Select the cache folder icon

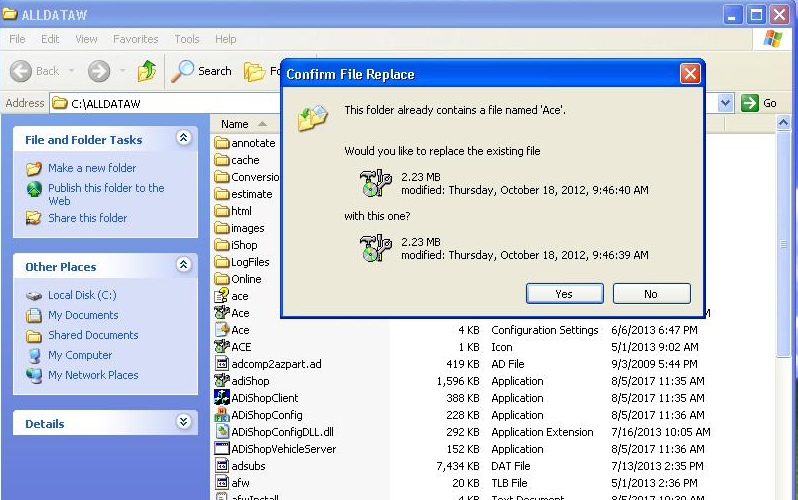(222, 160)
